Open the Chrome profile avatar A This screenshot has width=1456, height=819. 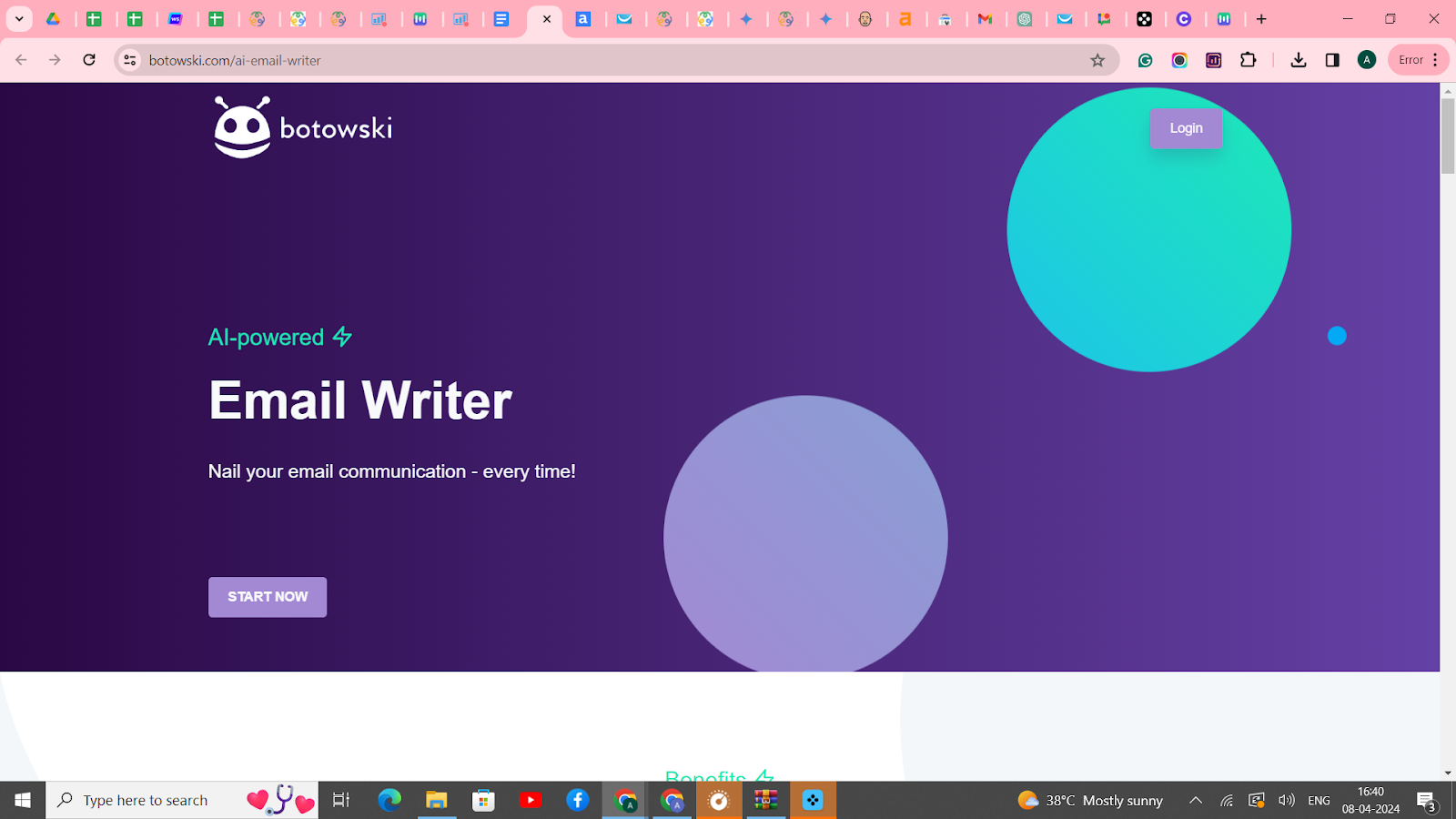pos(1367,60)
